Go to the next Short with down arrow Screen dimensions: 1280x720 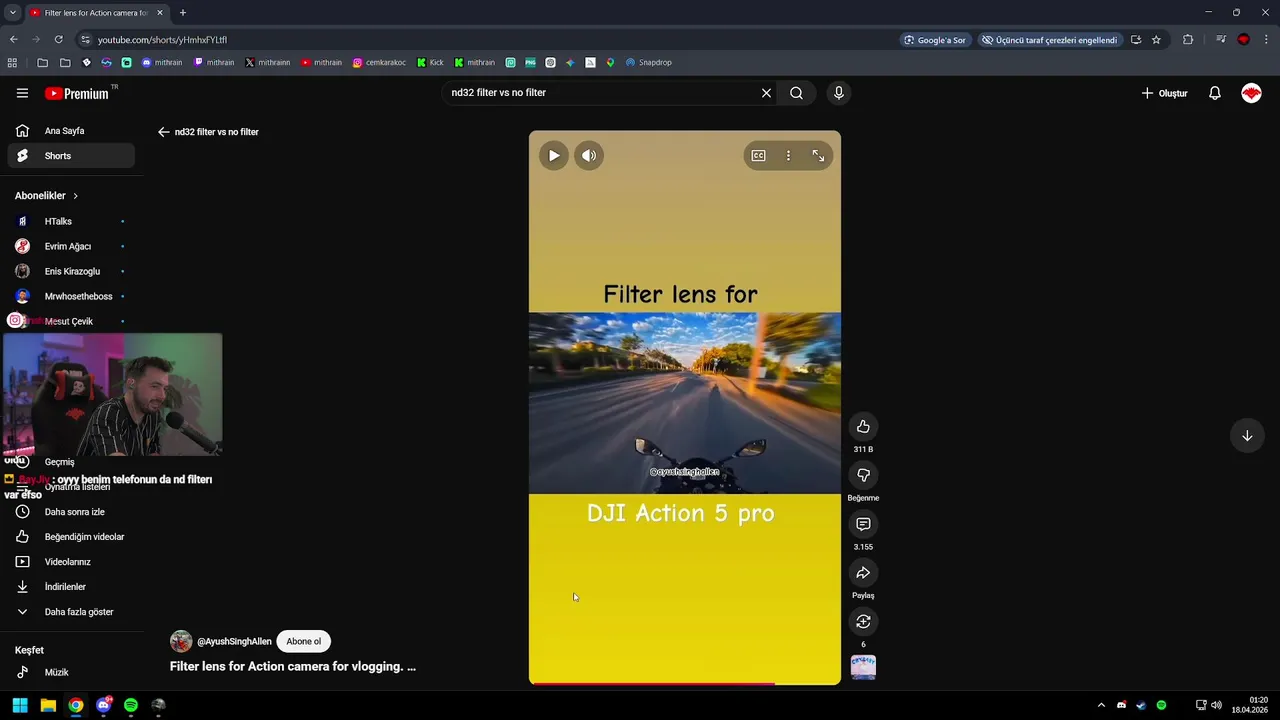point(1247,436)
